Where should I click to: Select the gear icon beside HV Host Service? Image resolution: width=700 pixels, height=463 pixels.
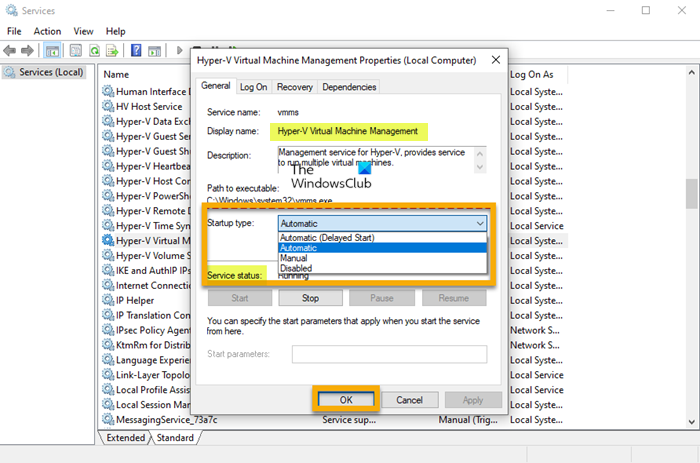[108, 107]
